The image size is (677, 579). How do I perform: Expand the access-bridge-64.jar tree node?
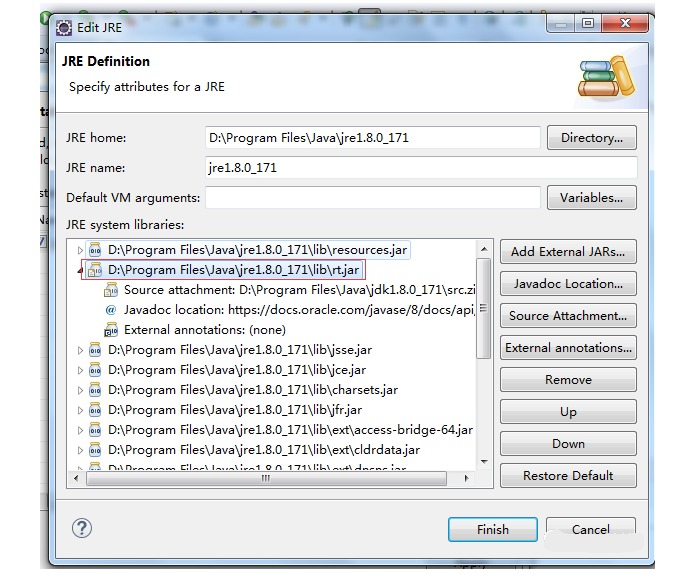point(80,430)
